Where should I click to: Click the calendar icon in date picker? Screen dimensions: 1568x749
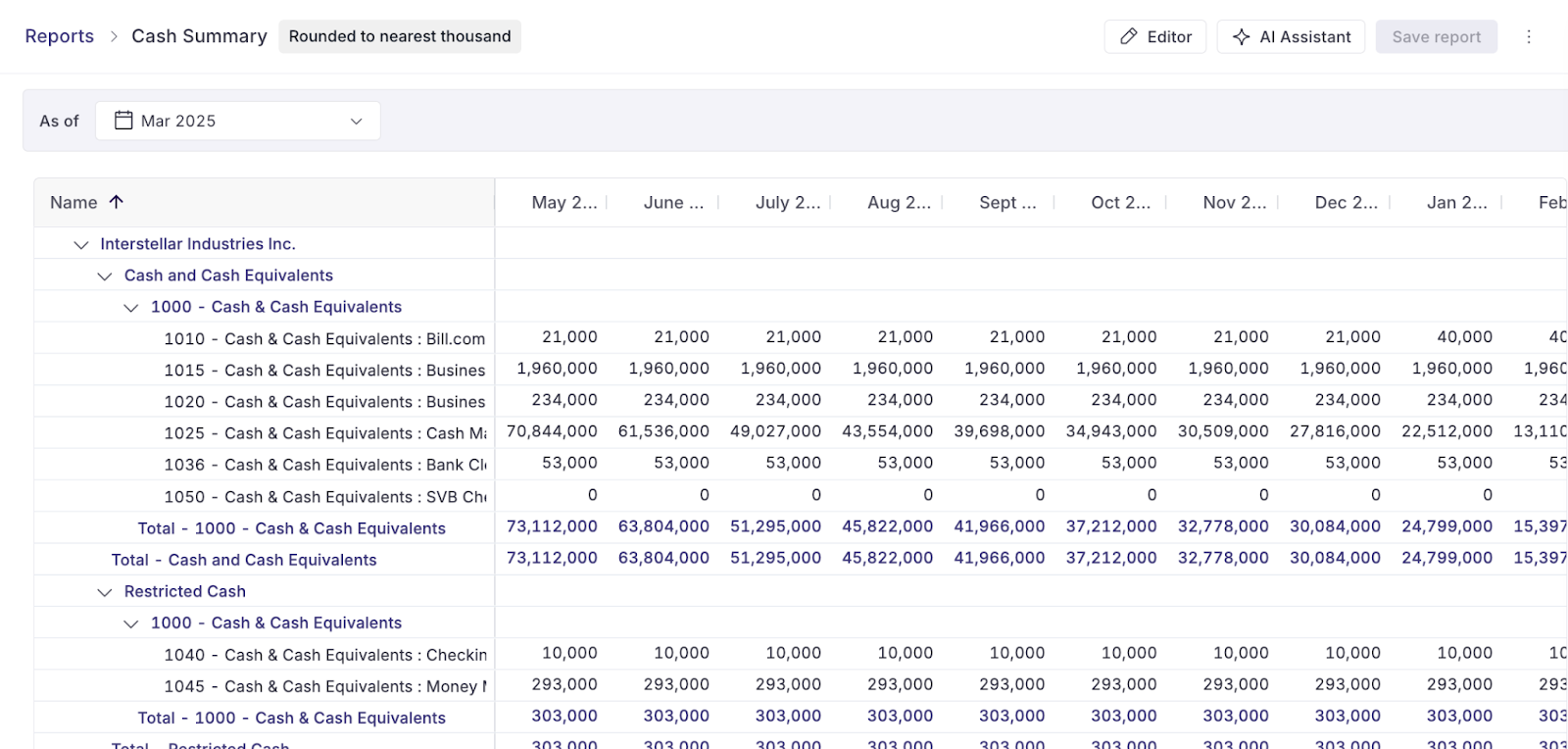(x=123, y=121)
